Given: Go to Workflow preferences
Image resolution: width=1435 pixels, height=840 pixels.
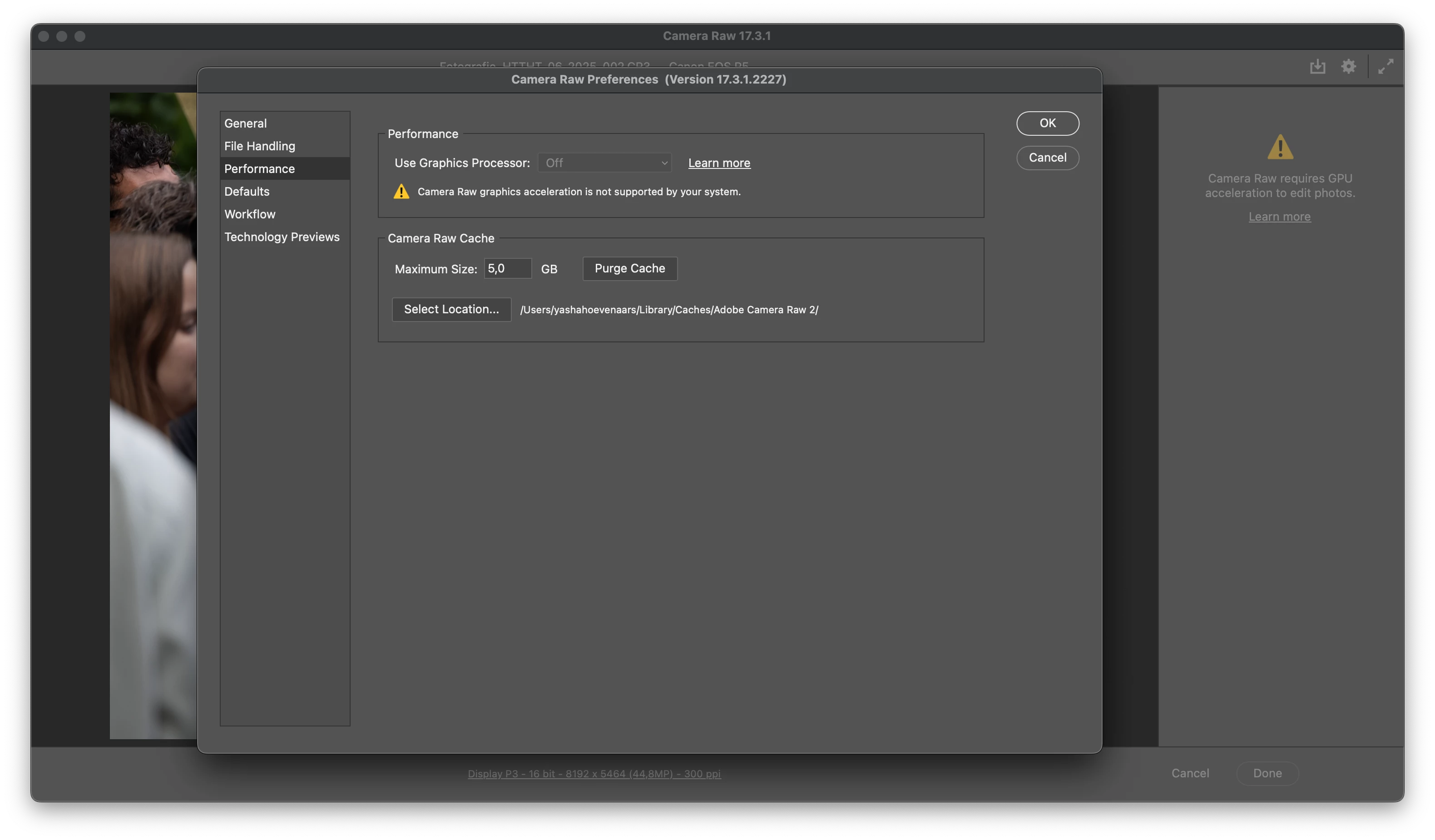Looking at the screenshot, I should 249,215.
